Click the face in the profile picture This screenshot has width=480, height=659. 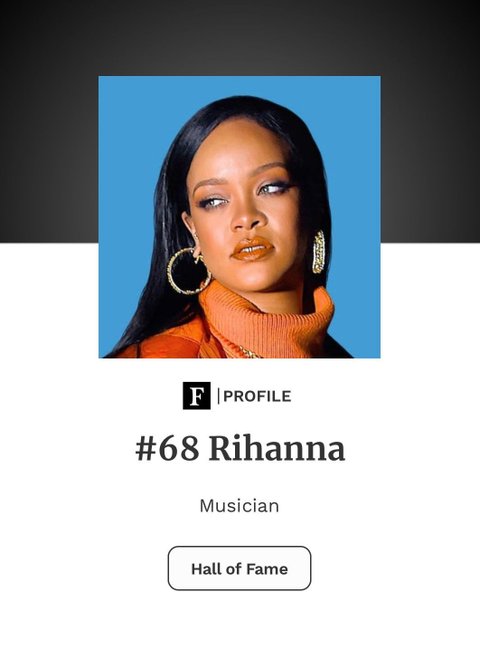tap(246, 210)
